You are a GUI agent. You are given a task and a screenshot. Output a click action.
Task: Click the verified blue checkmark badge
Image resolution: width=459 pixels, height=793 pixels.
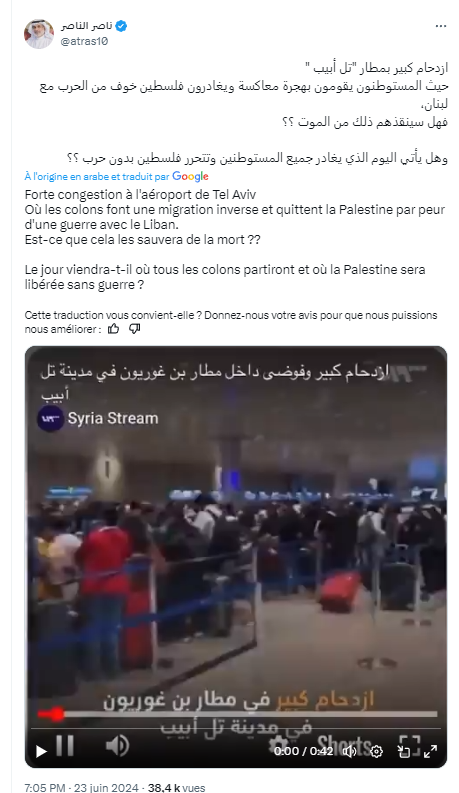[121, 26]
